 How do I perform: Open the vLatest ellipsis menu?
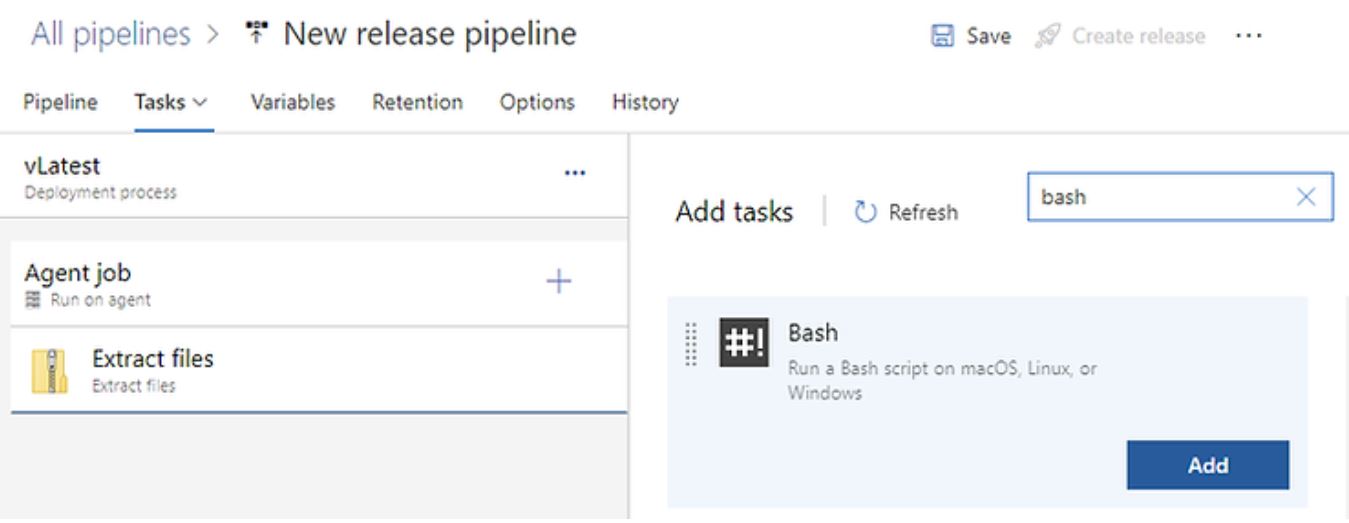tap(574, 172)
